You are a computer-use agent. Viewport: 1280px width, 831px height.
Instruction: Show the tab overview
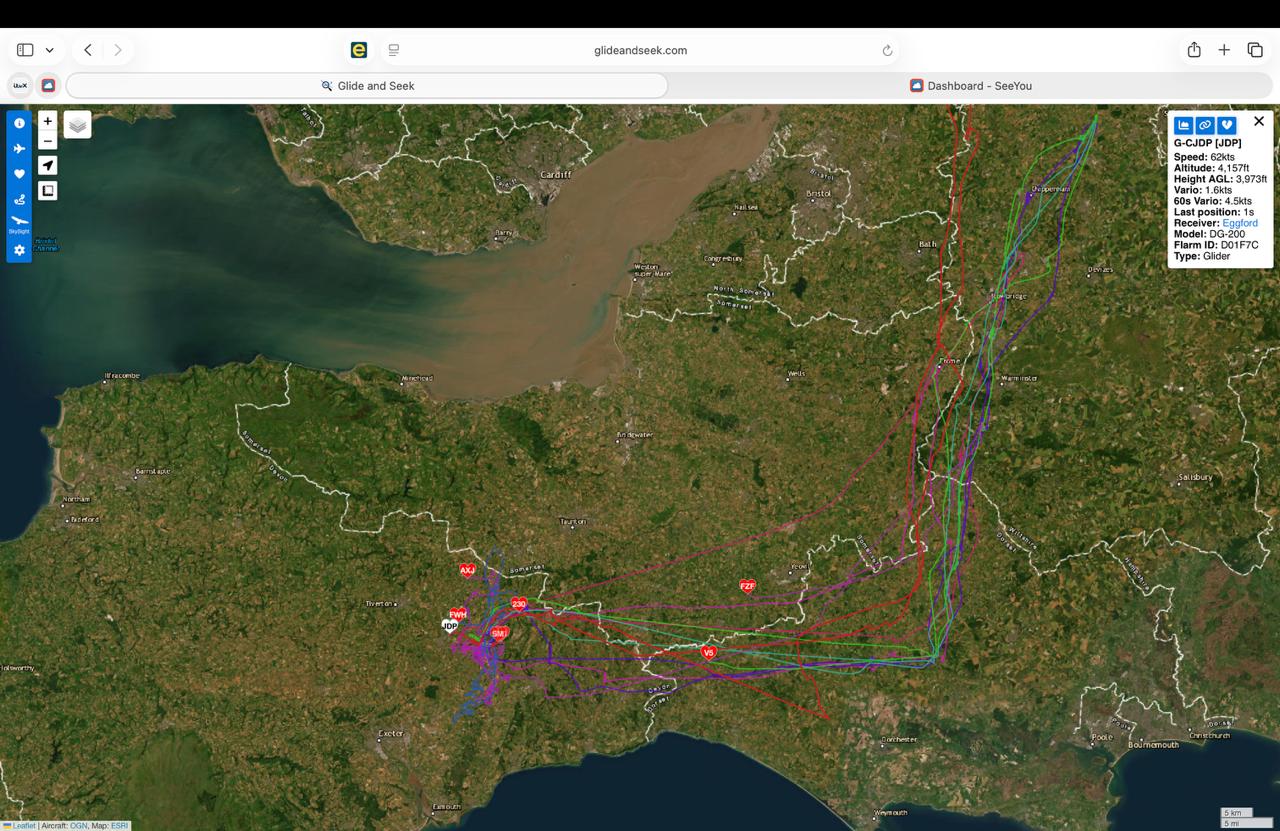tap(1255, 50)
